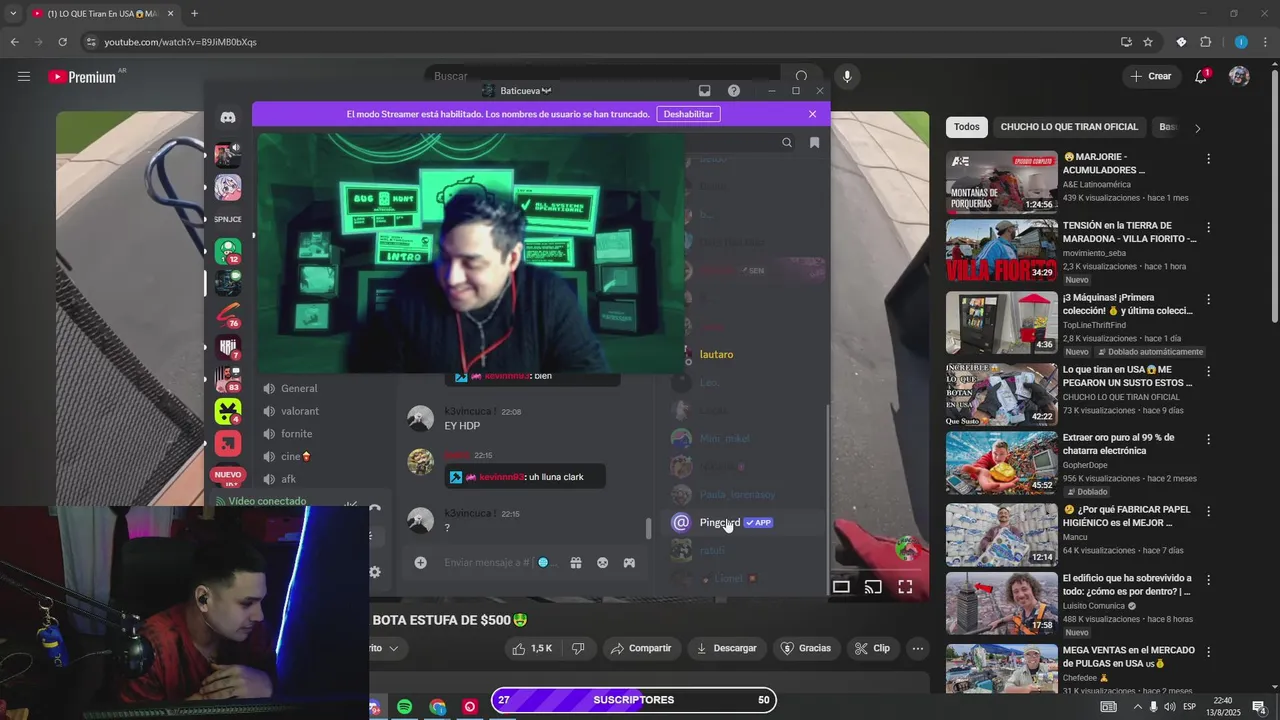Open Discord help question-mark icon
The image size is (1280, 720).
(x=734, y=90)
